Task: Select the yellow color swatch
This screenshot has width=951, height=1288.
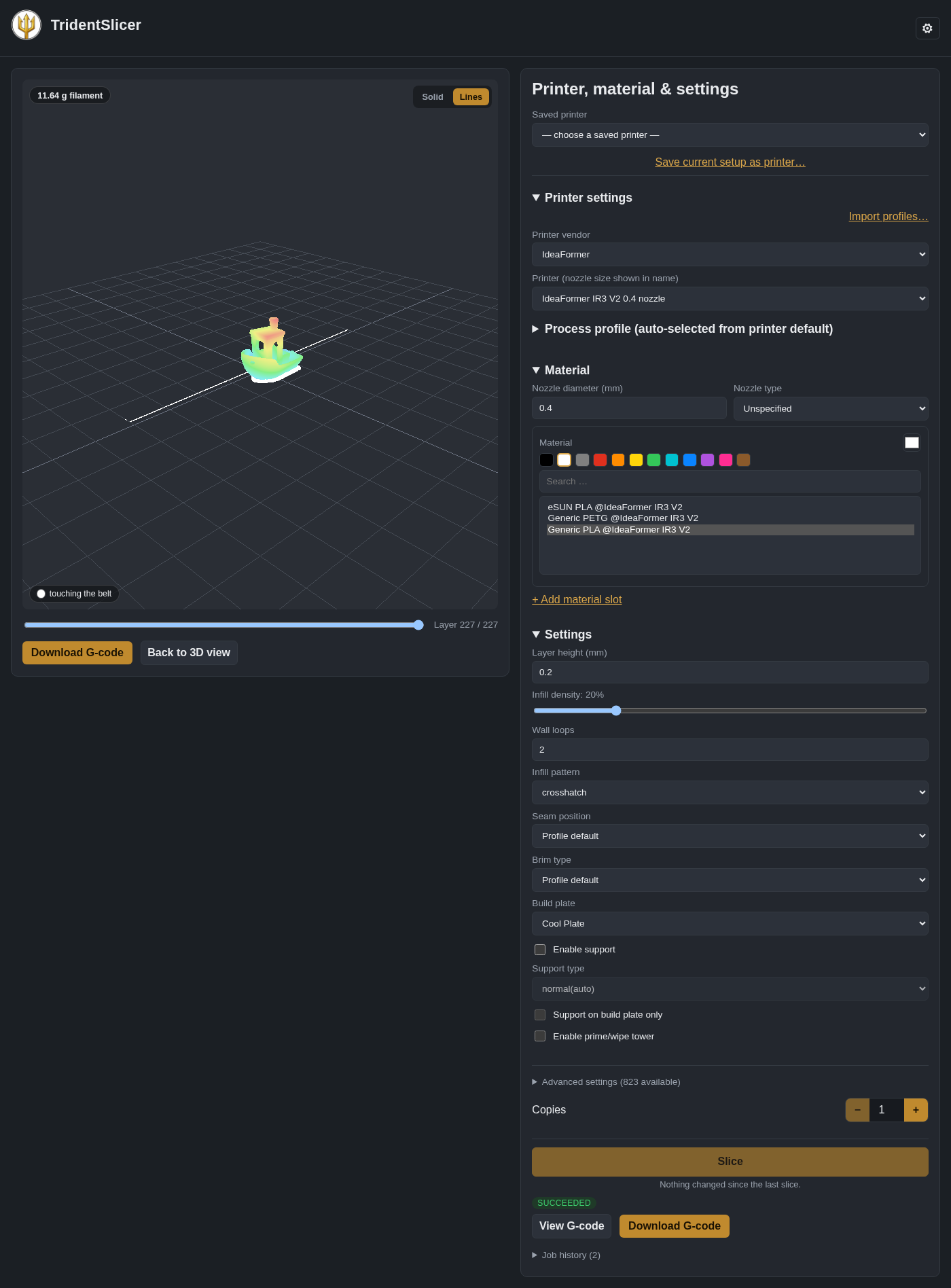Action: (x=636, y=460)
